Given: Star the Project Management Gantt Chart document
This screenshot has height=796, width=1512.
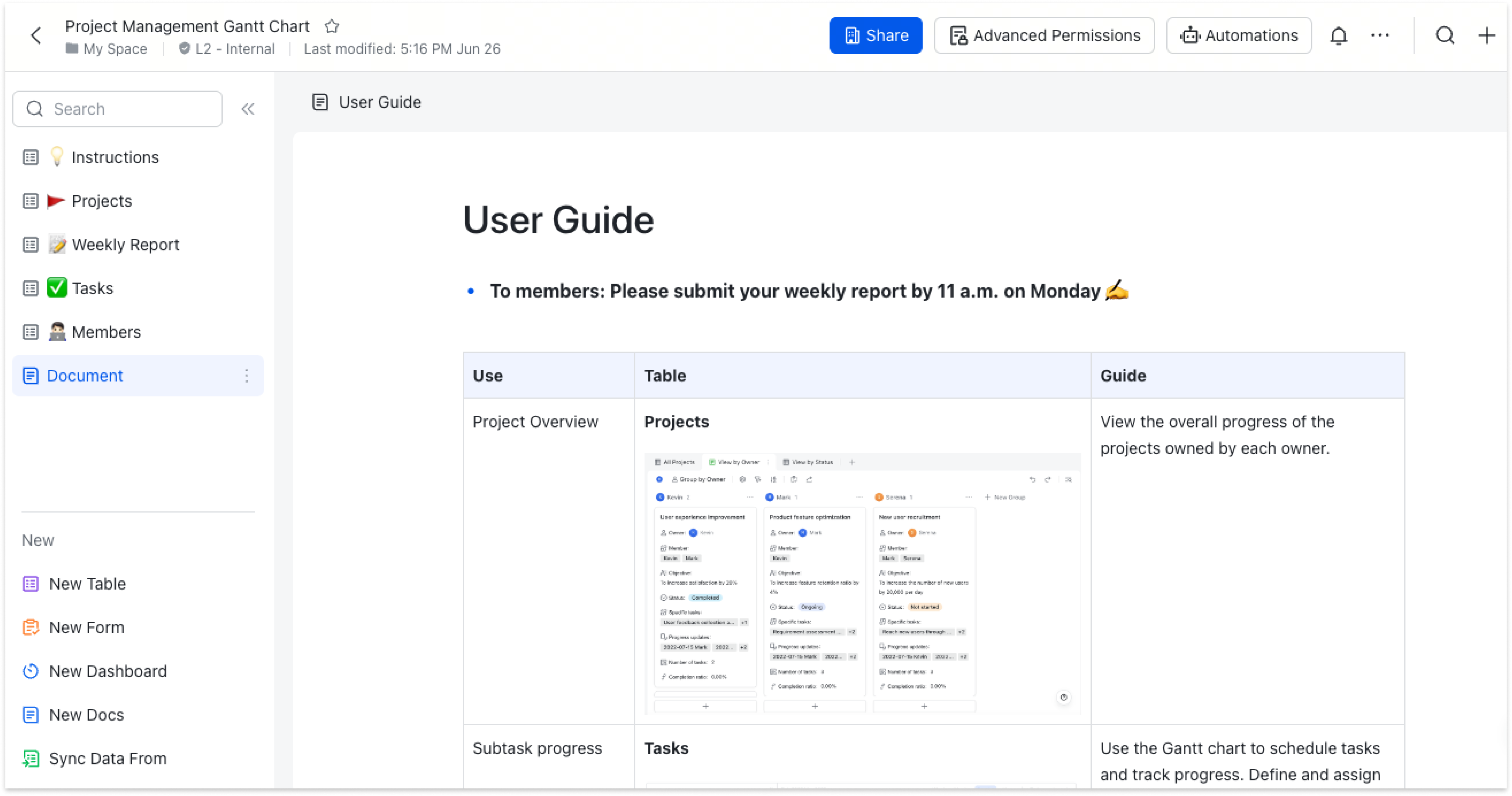Looking at the screenshot, I should coord(332,26).
